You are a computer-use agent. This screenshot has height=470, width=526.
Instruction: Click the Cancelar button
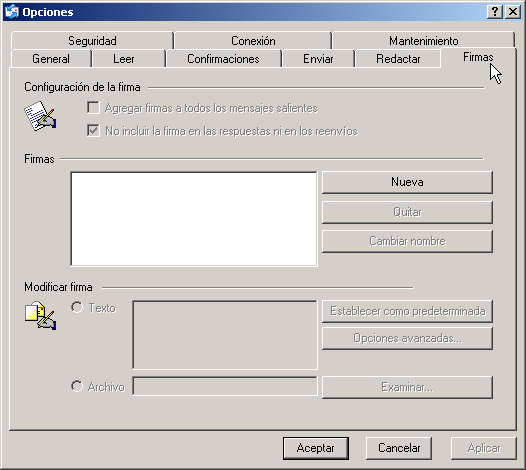pos(399,448)
